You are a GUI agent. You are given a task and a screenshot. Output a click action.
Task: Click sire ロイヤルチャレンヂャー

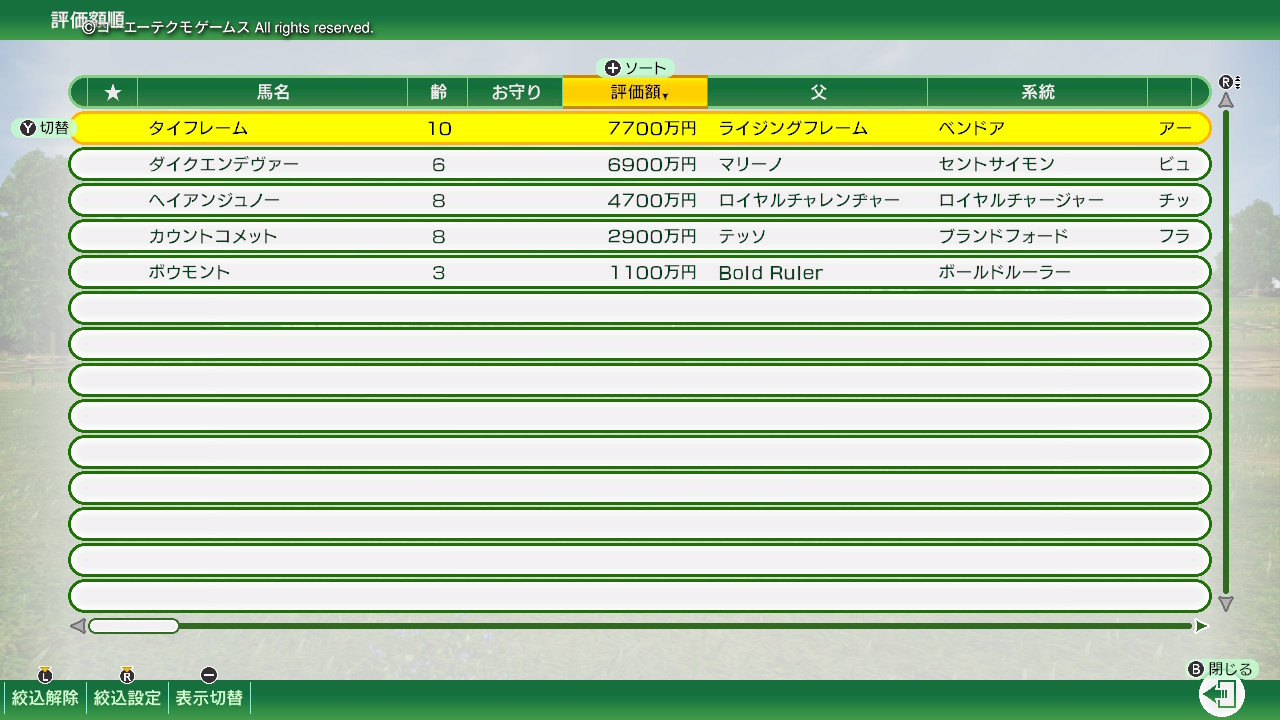point(809,200)
